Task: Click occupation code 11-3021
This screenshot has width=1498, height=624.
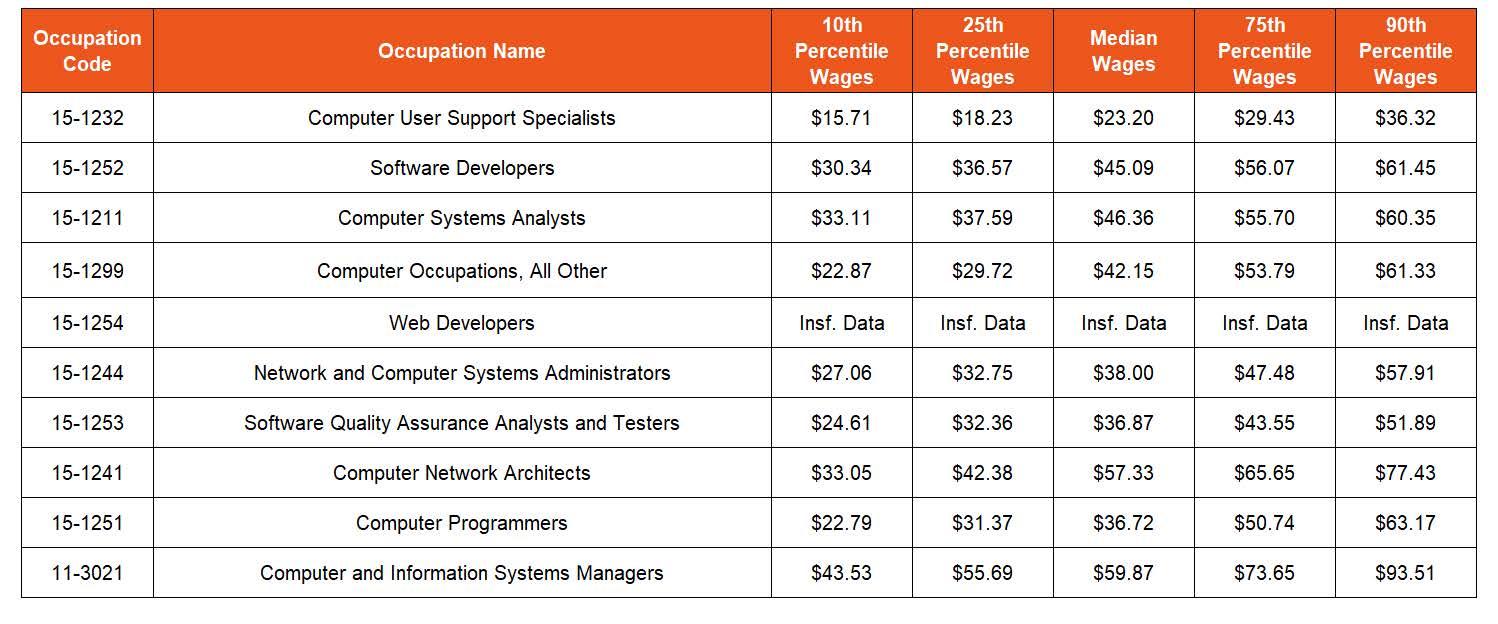Action: click(87, 573)
